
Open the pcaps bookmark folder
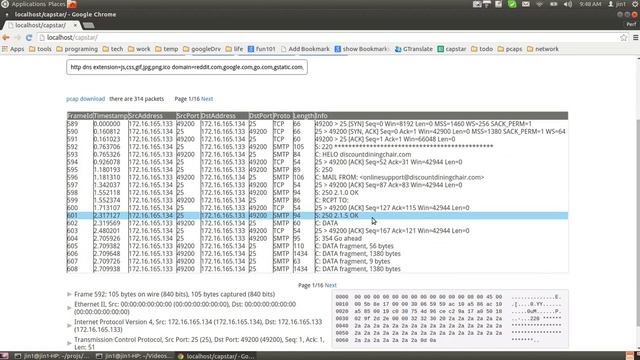point(510,49)
